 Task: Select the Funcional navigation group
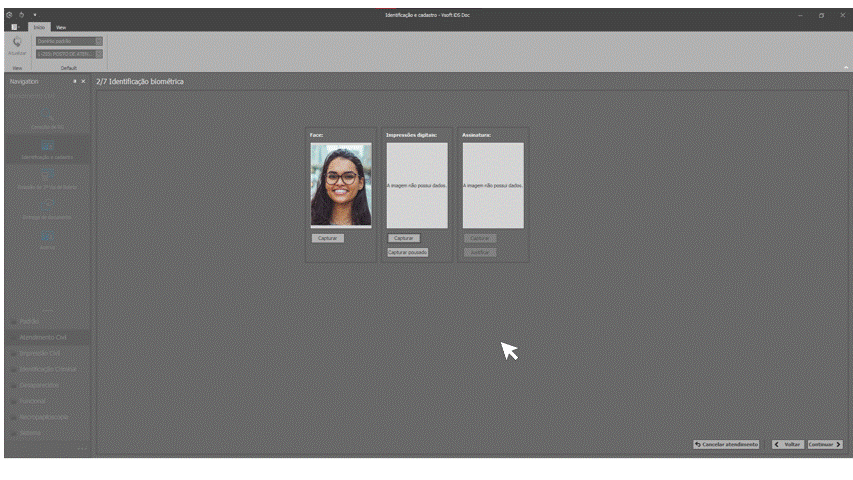47,401
